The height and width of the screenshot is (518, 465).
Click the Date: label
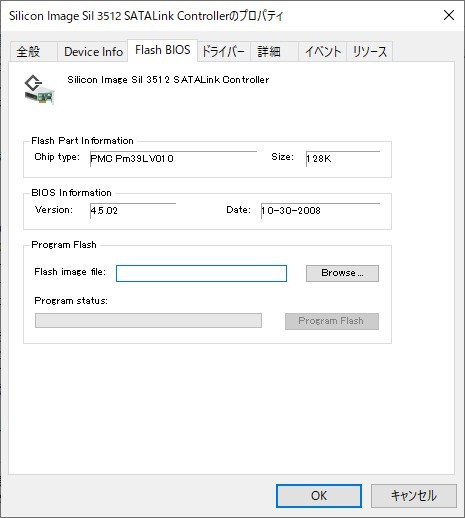(238, 210)
